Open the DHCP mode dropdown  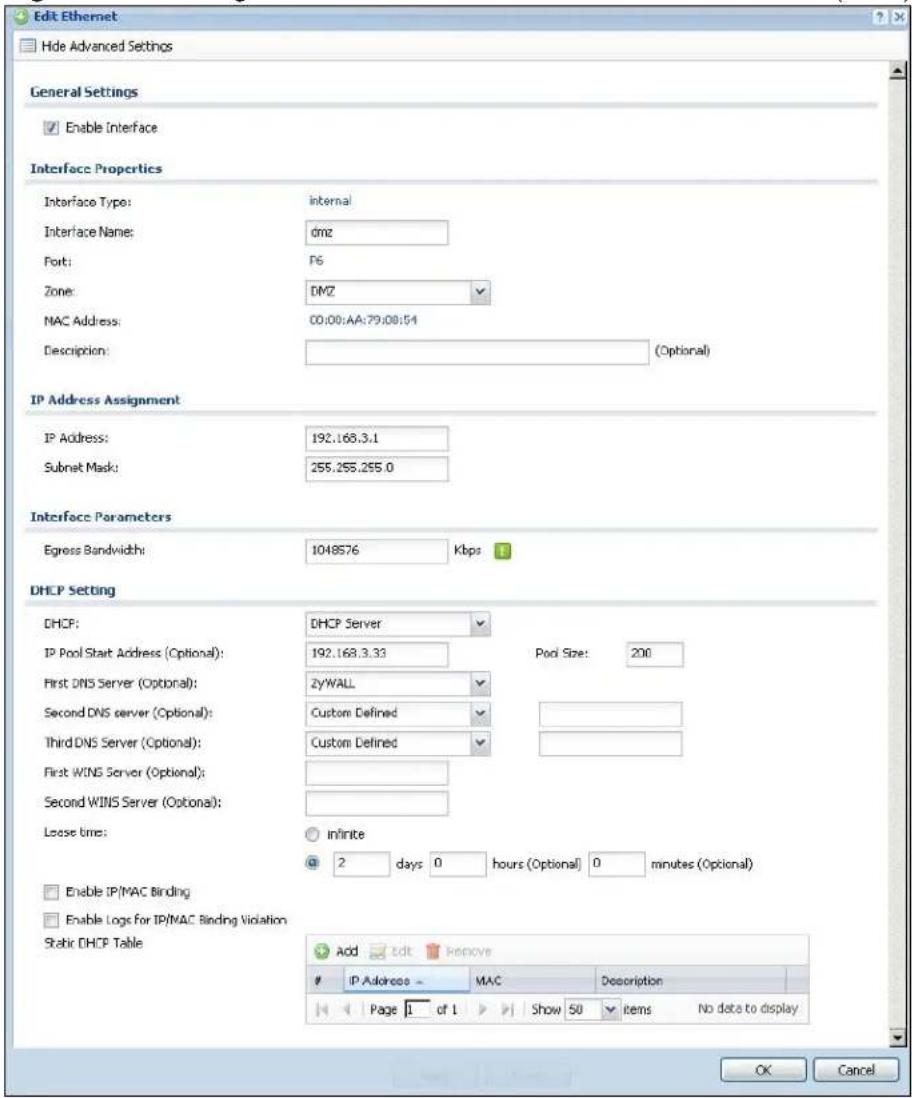480,624
